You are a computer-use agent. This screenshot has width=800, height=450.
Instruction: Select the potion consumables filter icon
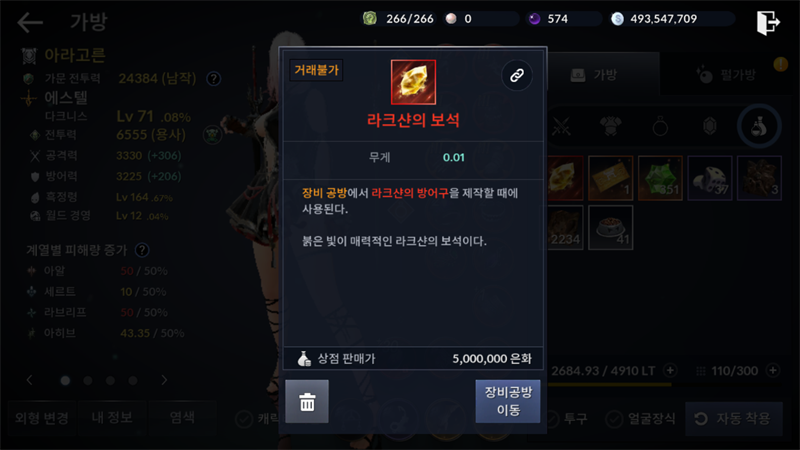(759, 126)
